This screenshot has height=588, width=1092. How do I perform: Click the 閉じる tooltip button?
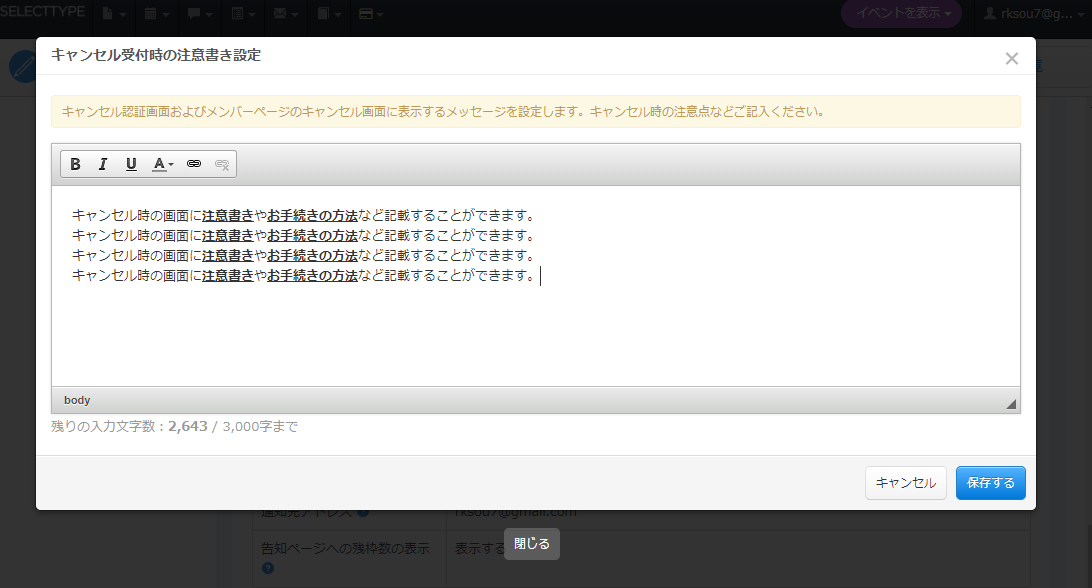tap(531, 544)
